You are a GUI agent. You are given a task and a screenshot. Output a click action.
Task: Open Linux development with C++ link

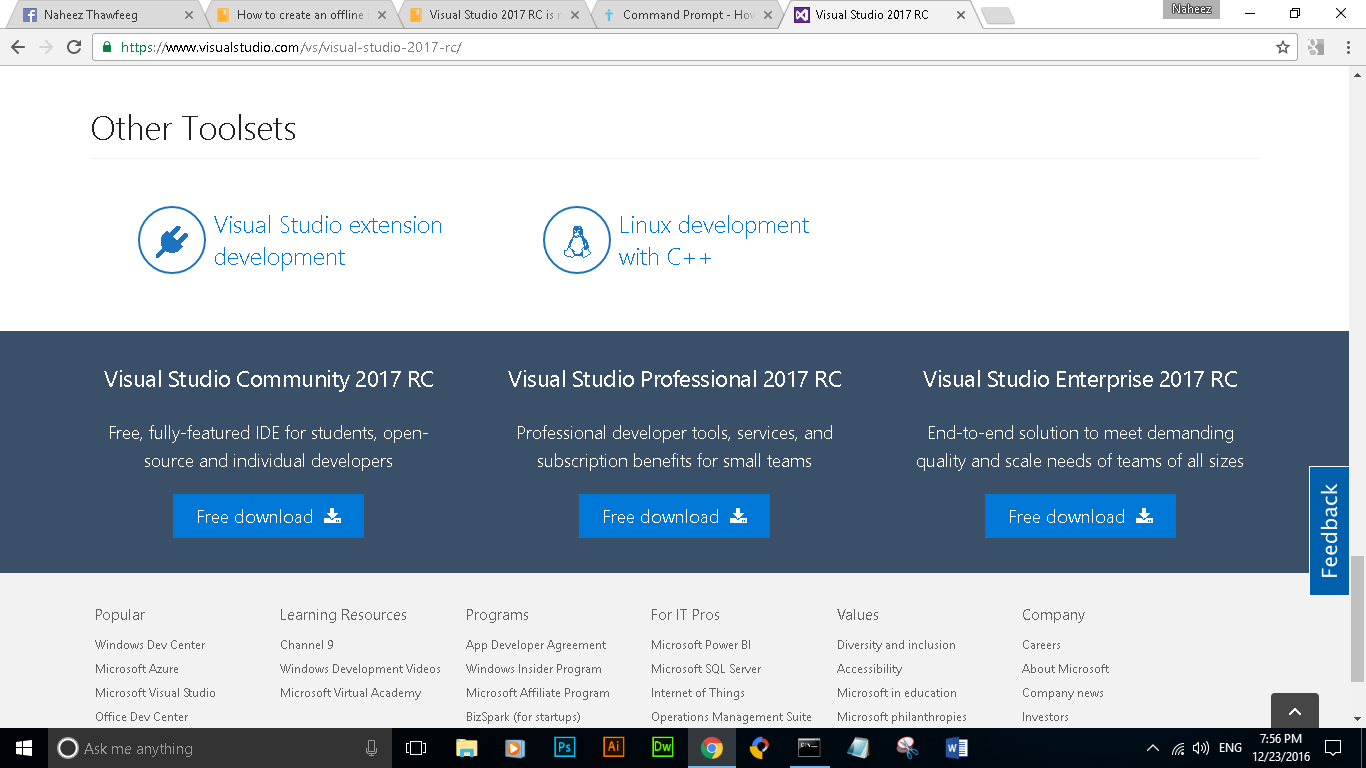tap(714, 241)
